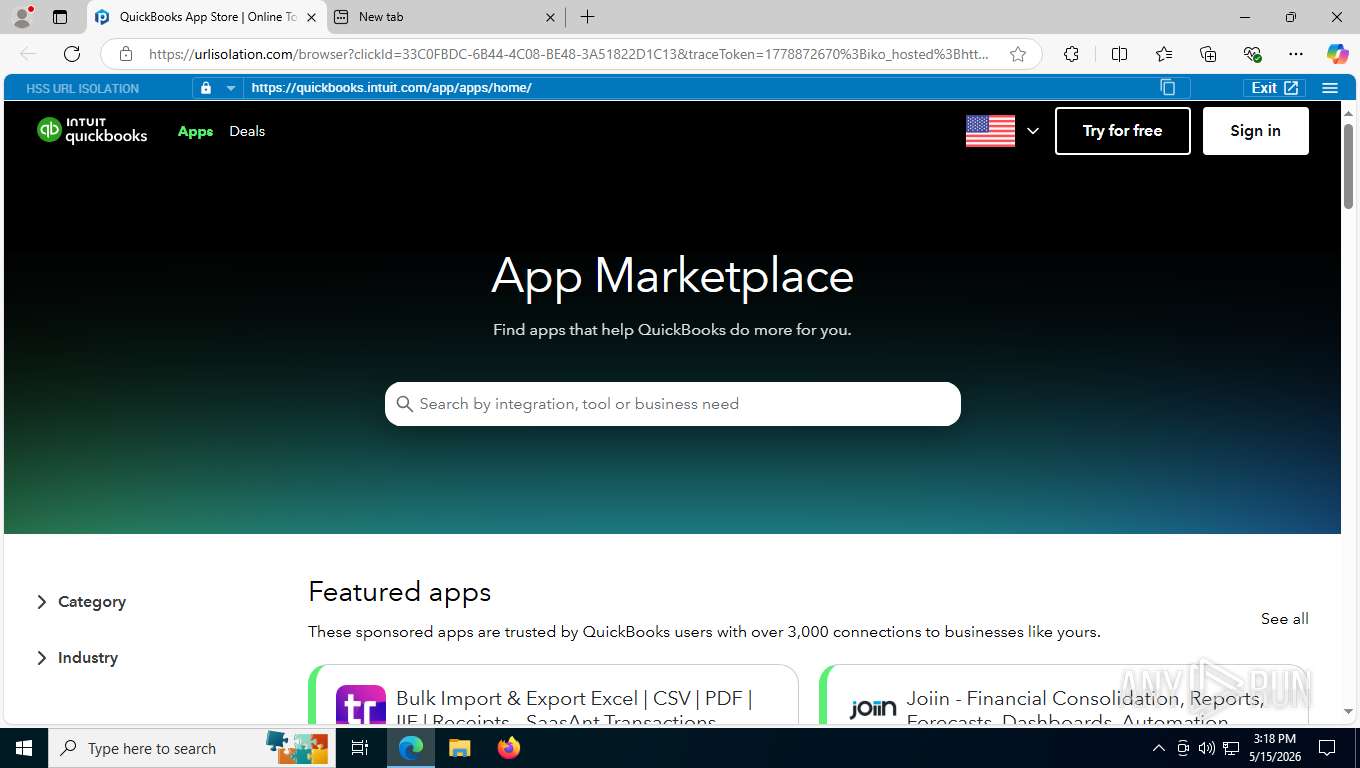Open Bulk Import & Export Excel app title

pyautogui.click(x=574, y=708)
